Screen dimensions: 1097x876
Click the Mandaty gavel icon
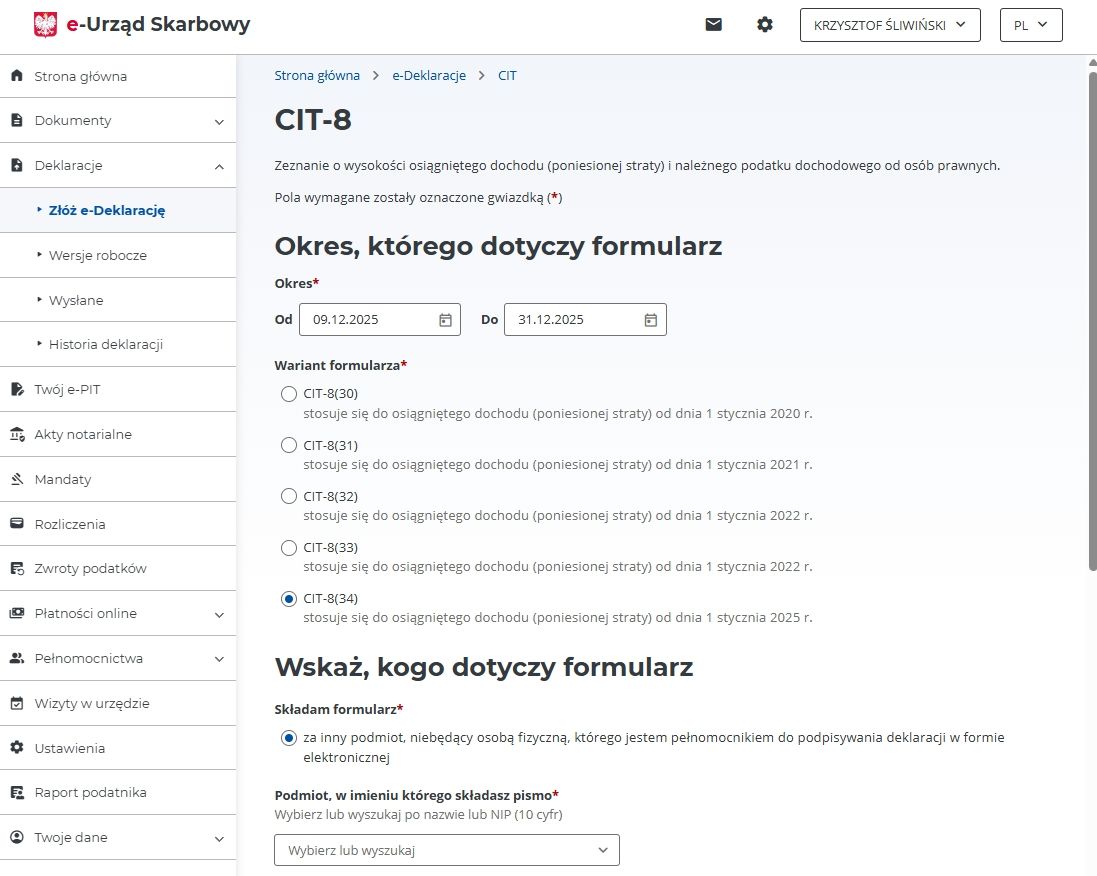16,480
